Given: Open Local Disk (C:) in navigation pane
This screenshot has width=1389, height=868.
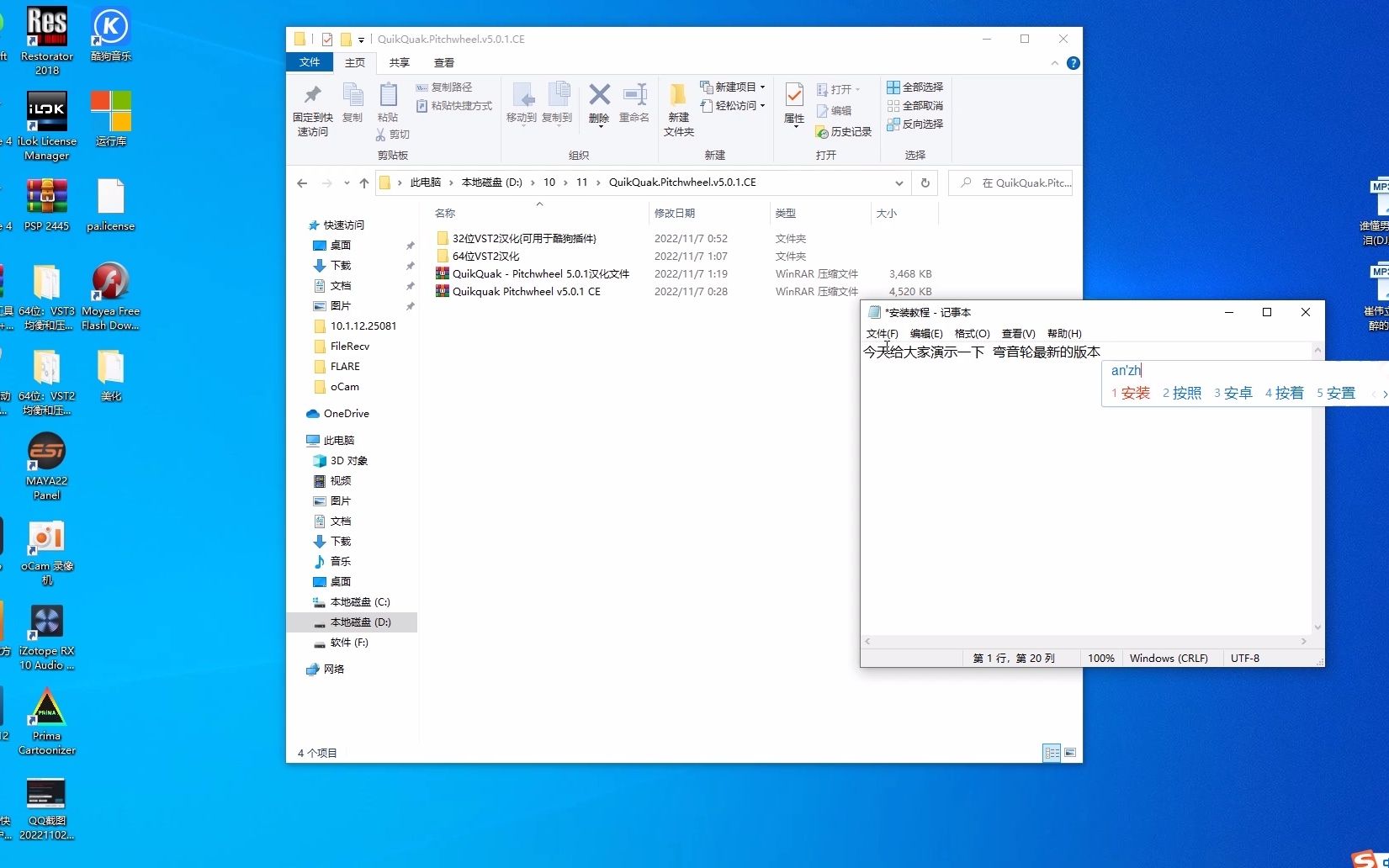Looking at the screenshot, I should (359, 601).
